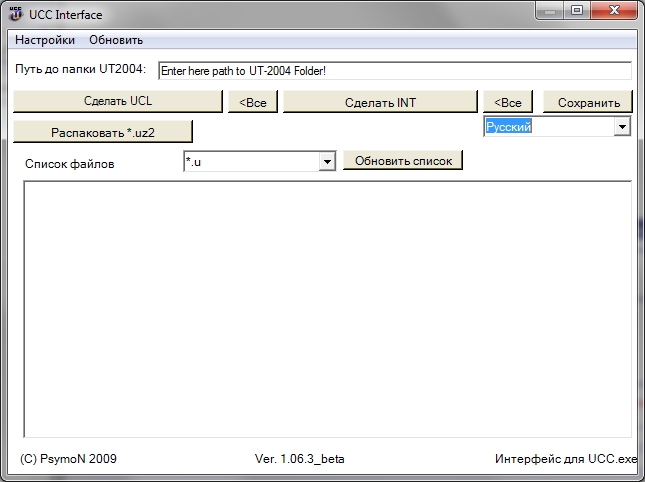Click the UCC app icon in title bar
Image resolution: width=645 pixels, height=482 pixels.
click(x=16, y=15)
